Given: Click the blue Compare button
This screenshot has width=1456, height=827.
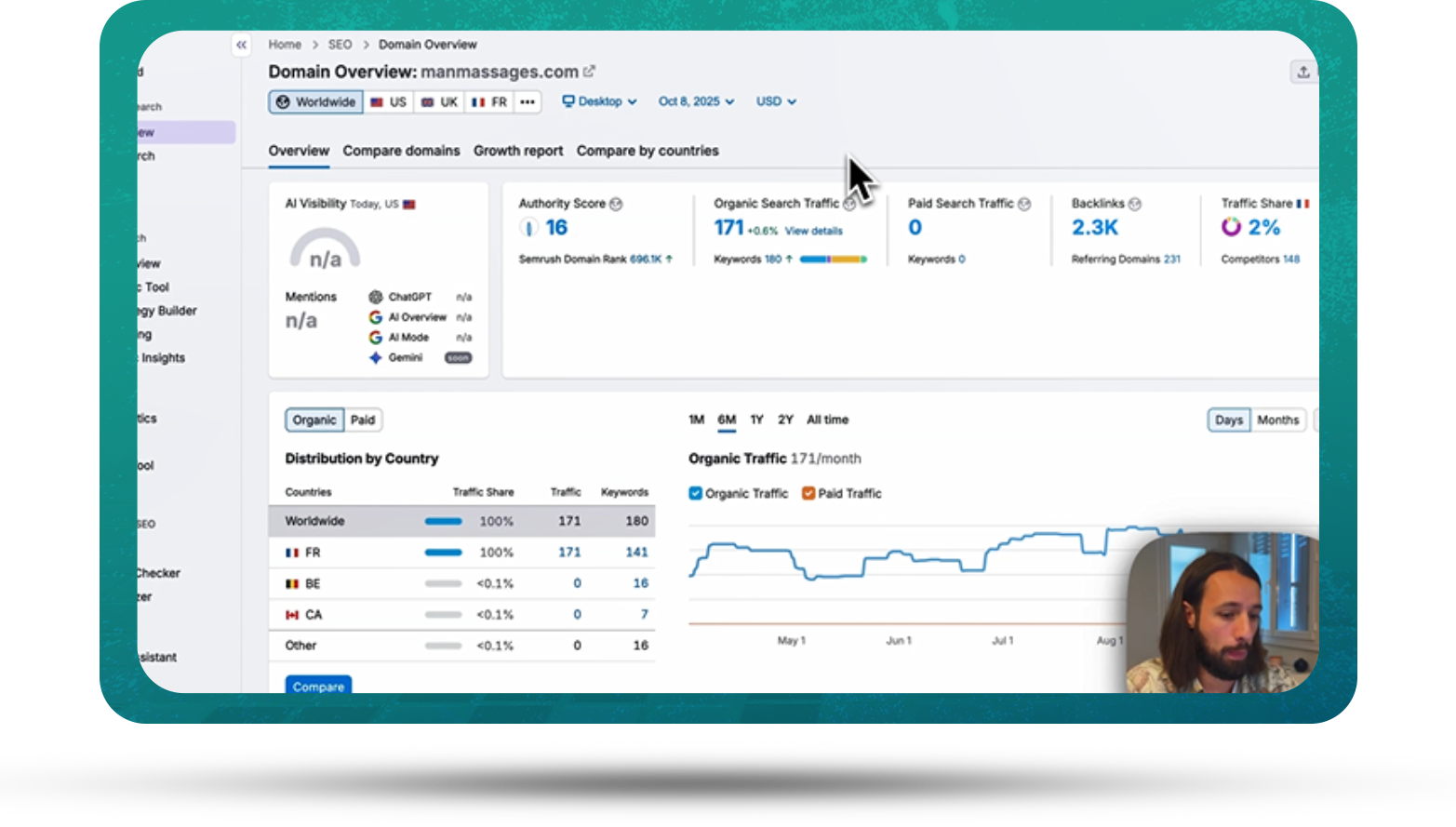Looking at the screenshot, I should tap(318, 686).
